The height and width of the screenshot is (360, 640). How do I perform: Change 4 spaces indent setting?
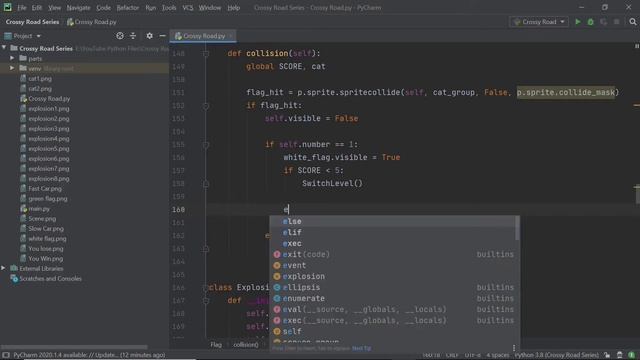(x=497, y=355)
